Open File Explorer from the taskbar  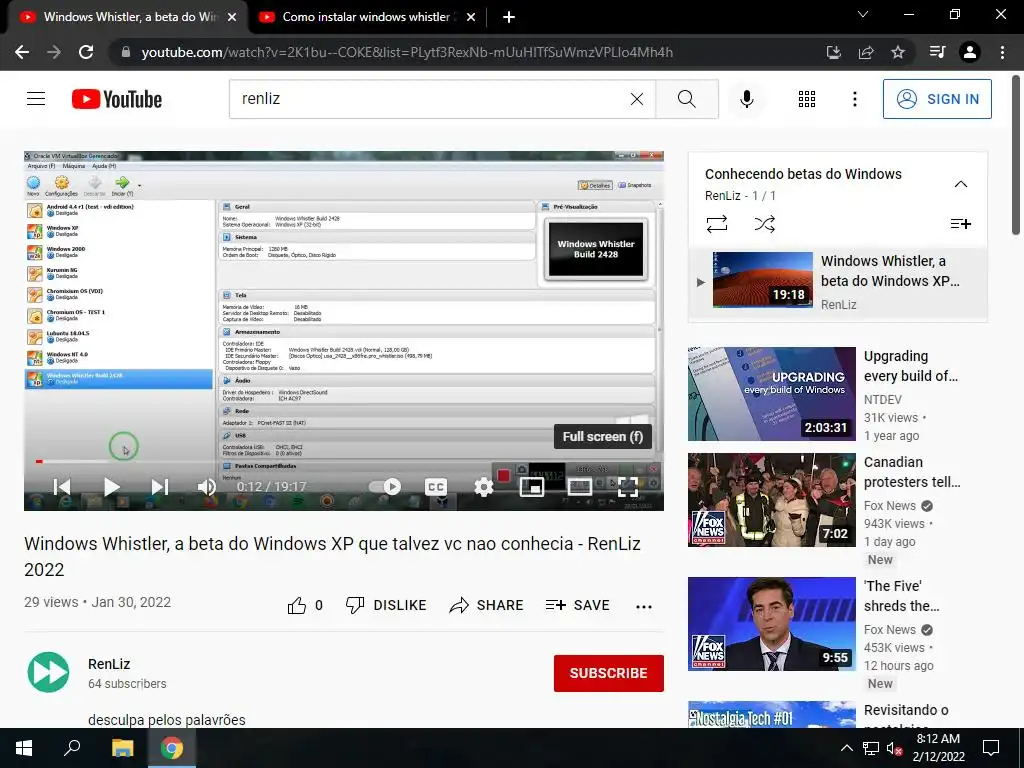pyautogui.click(x=122, y=748)
